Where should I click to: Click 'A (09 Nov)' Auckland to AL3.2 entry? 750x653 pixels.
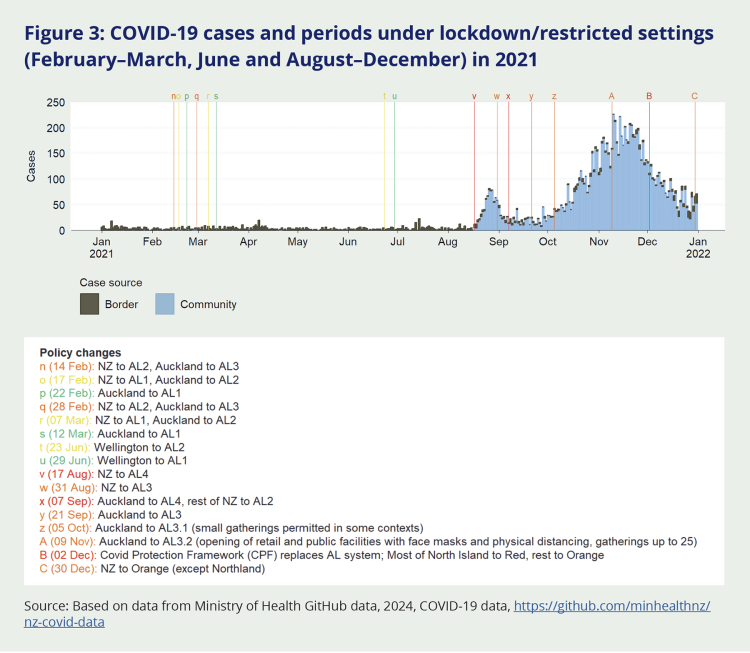(368, 542)
